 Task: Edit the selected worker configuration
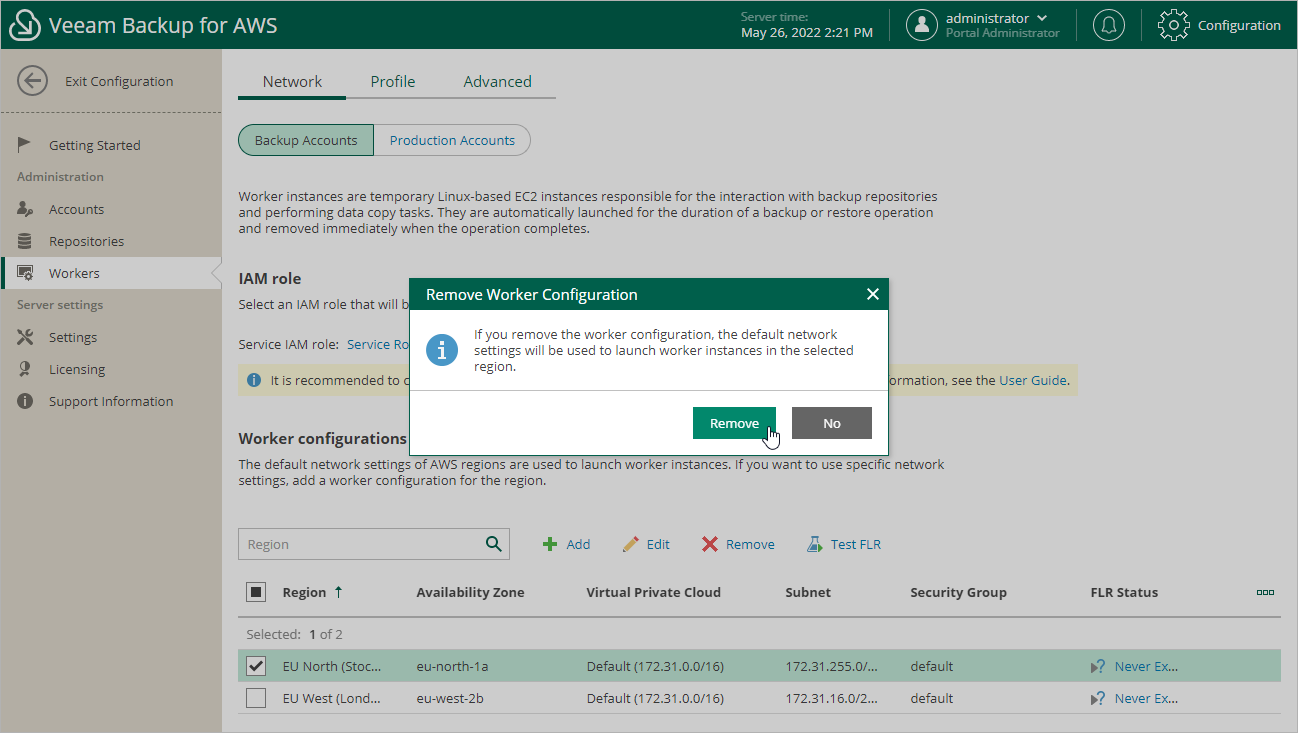pos(646,543)
